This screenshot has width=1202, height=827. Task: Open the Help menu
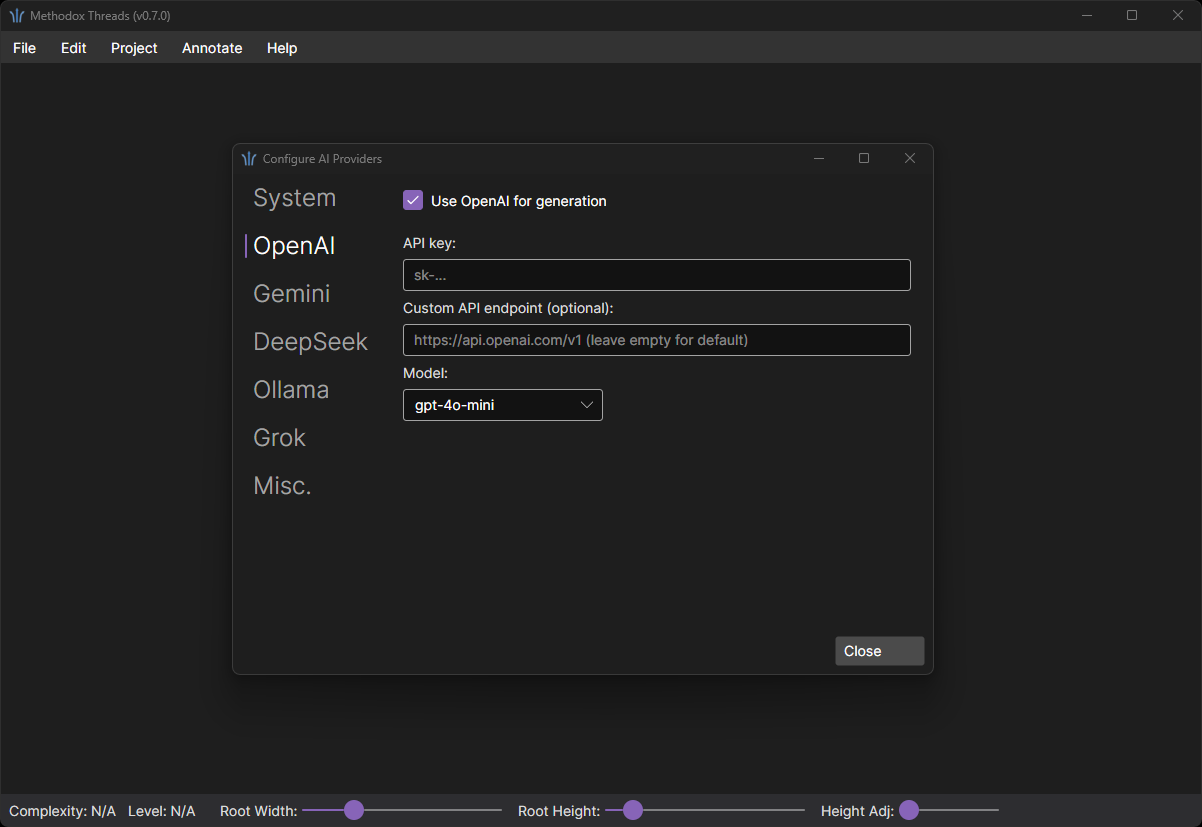(x=282, y=48)
